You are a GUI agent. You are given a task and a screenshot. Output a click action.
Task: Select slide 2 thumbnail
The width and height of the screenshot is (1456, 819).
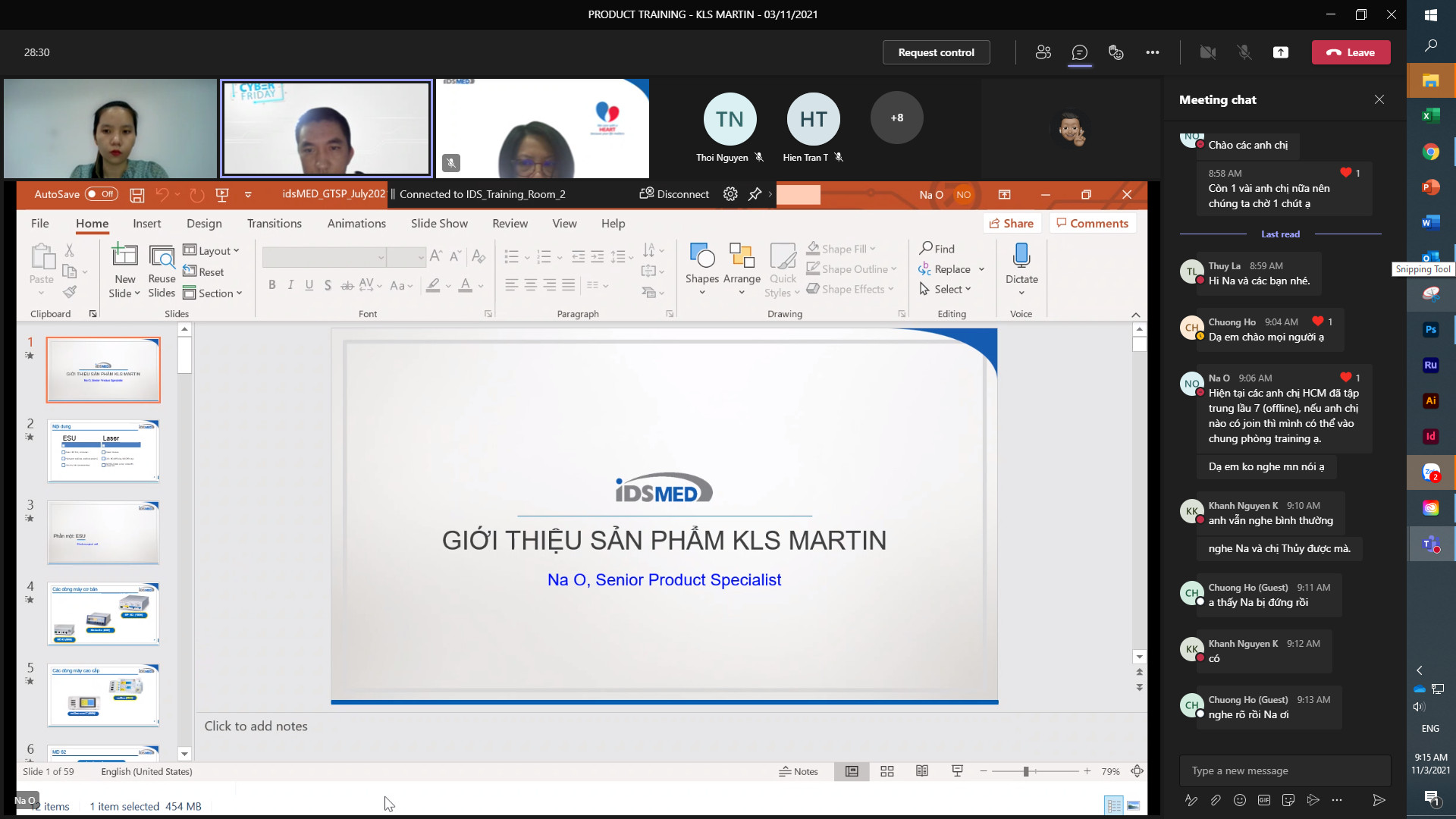[103, 450]
